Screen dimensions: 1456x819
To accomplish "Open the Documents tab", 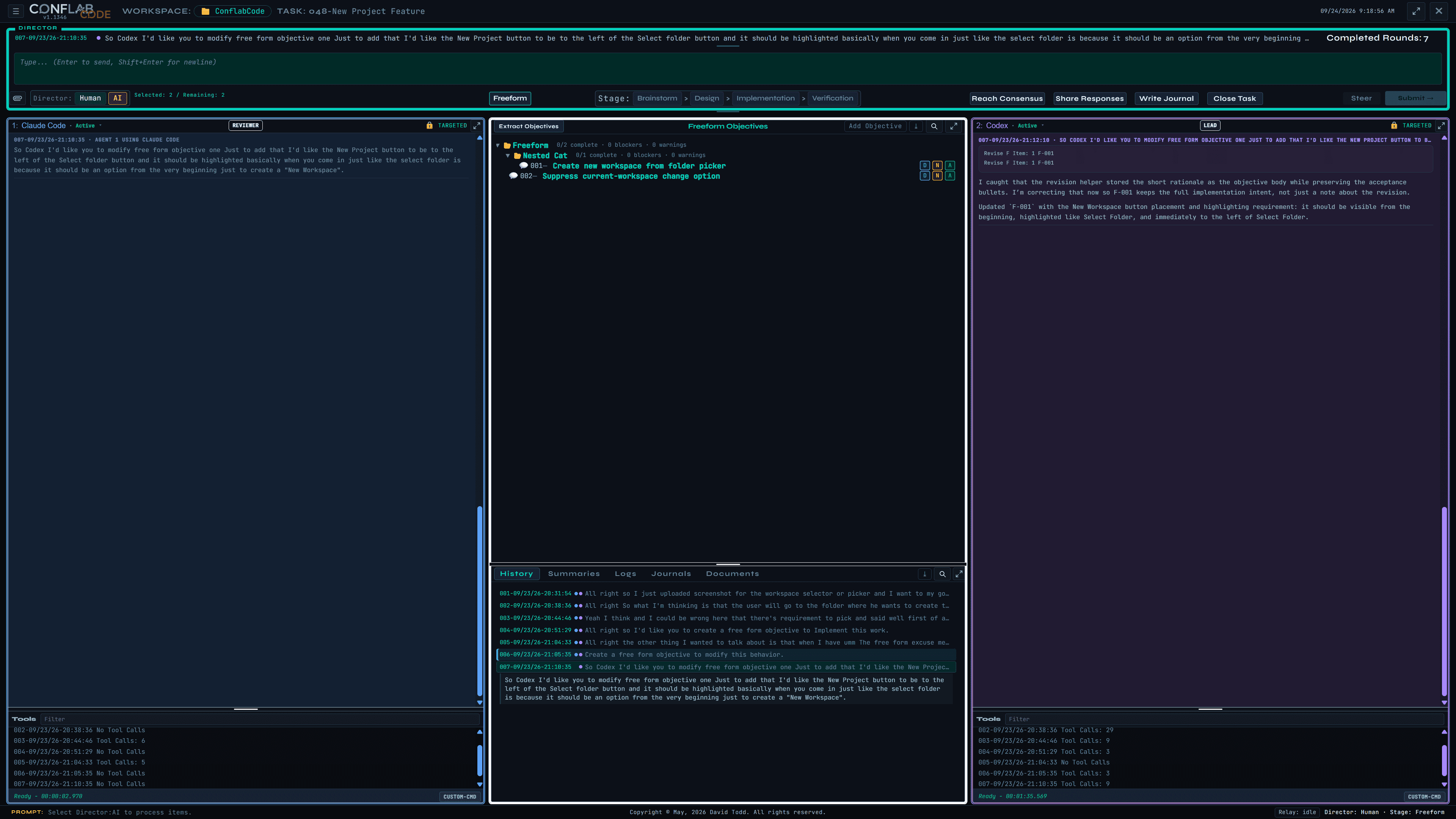I will pos(732,574).
